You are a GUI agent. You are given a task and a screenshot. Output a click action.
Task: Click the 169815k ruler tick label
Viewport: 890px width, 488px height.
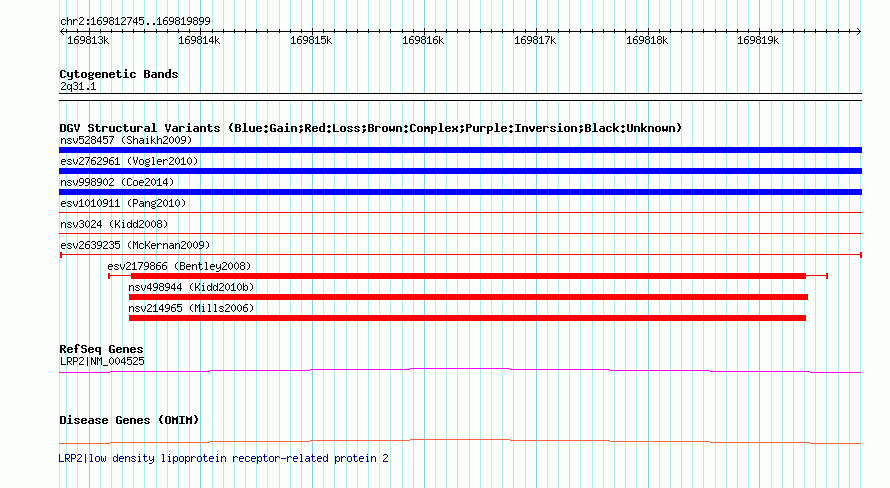pyautogui.click(x=311, y=41)
